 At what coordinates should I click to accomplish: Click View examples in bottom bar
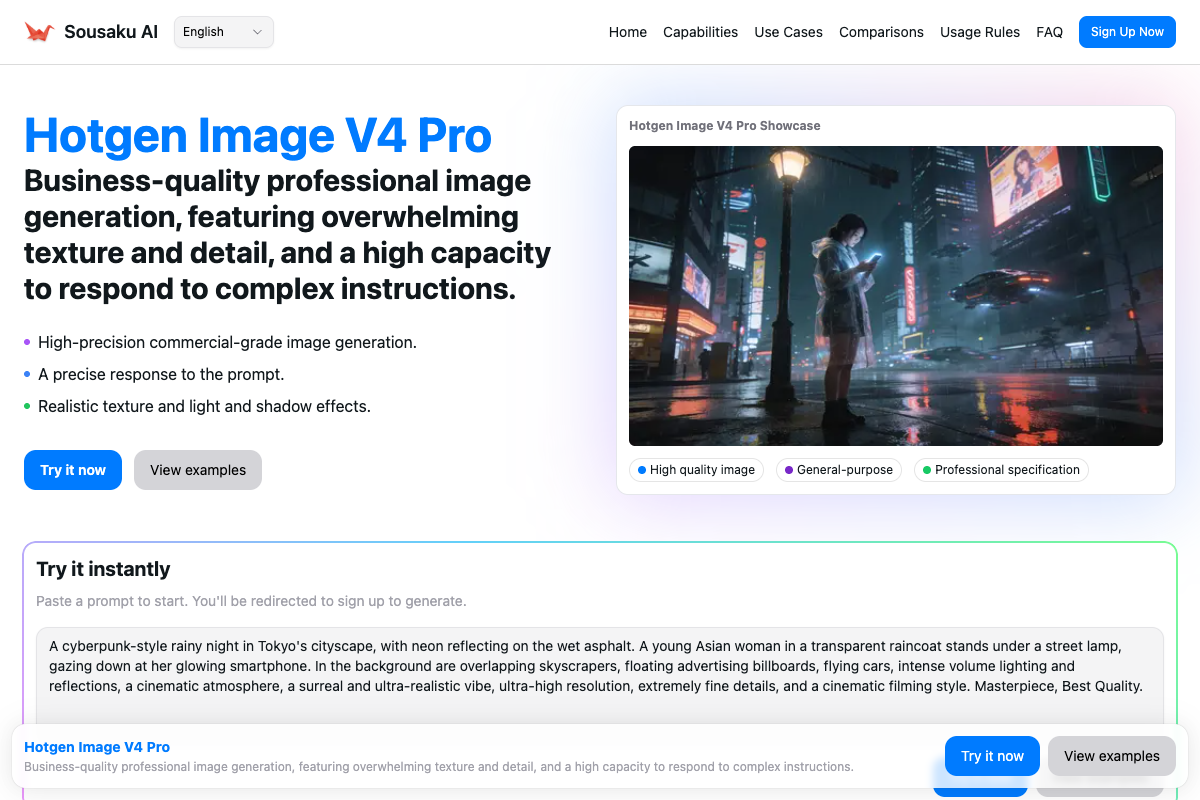[x=1111, y=756]
